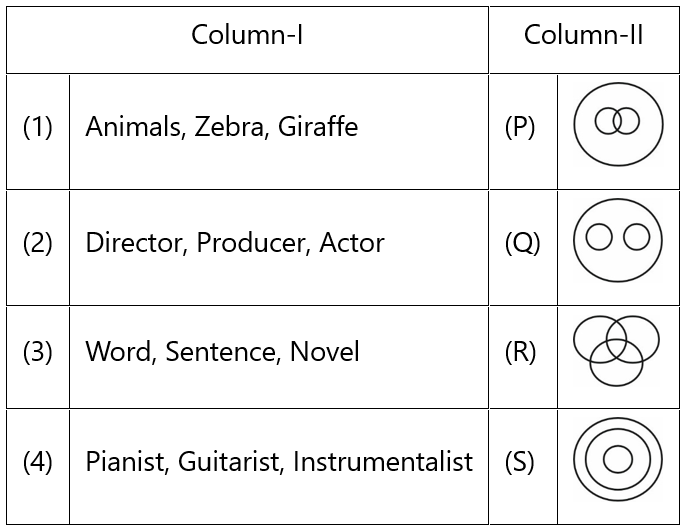Image resolution: width=685 pixels, height=530 pixels.
Task: Click row number (4)
Action: [38, 462]
